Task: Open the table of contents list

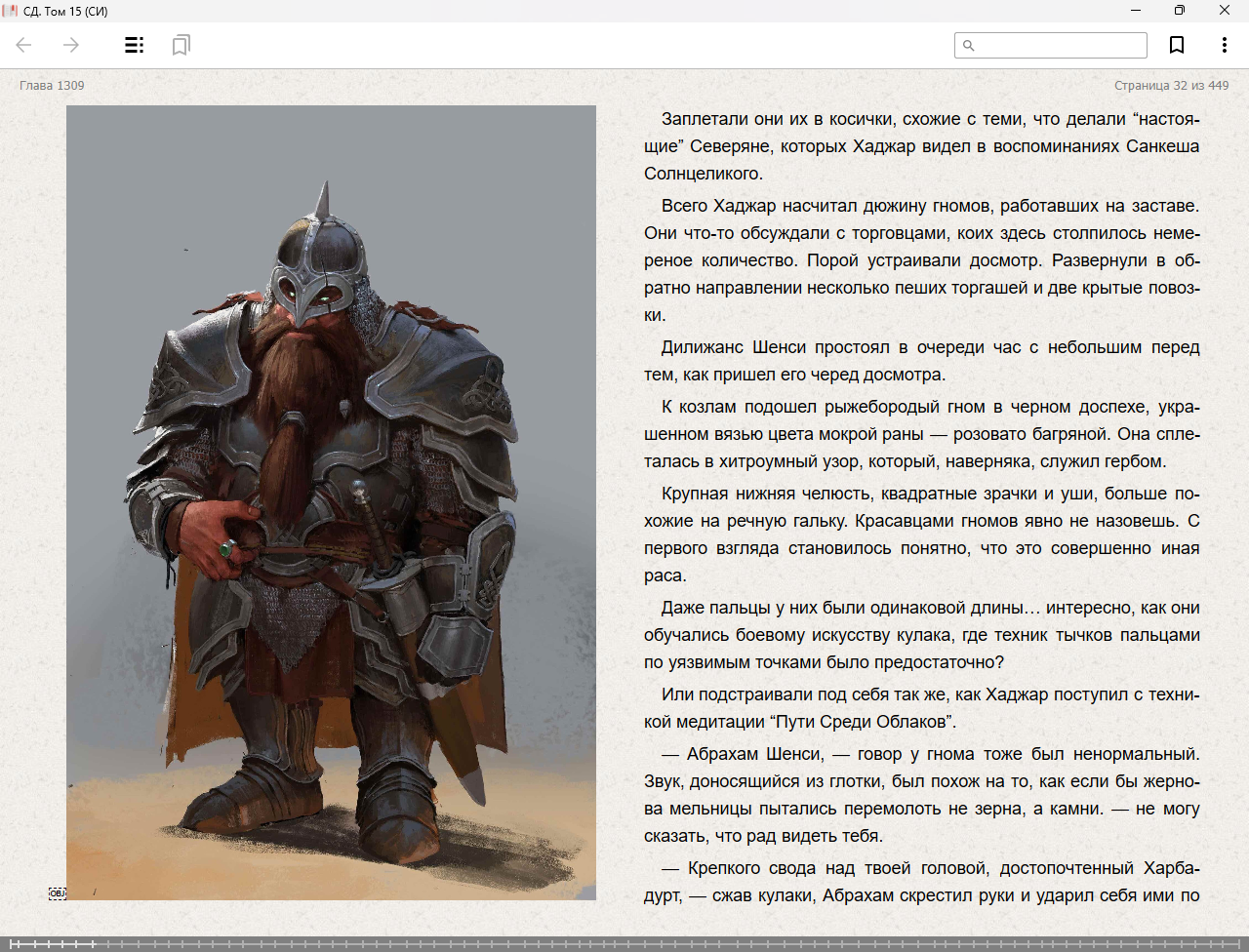Action: pyautogui.click(x=135, y=45)
